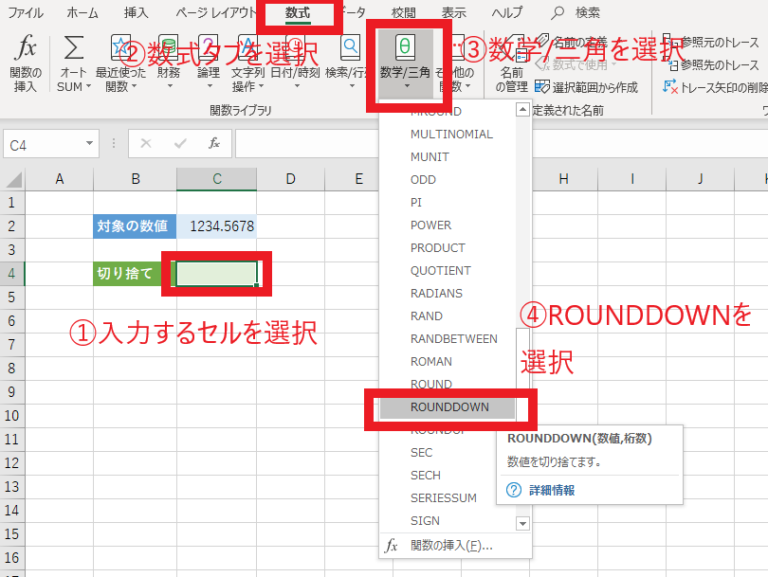
Task: Switch to the ページレイアウト tab
Action: (216, 13)
